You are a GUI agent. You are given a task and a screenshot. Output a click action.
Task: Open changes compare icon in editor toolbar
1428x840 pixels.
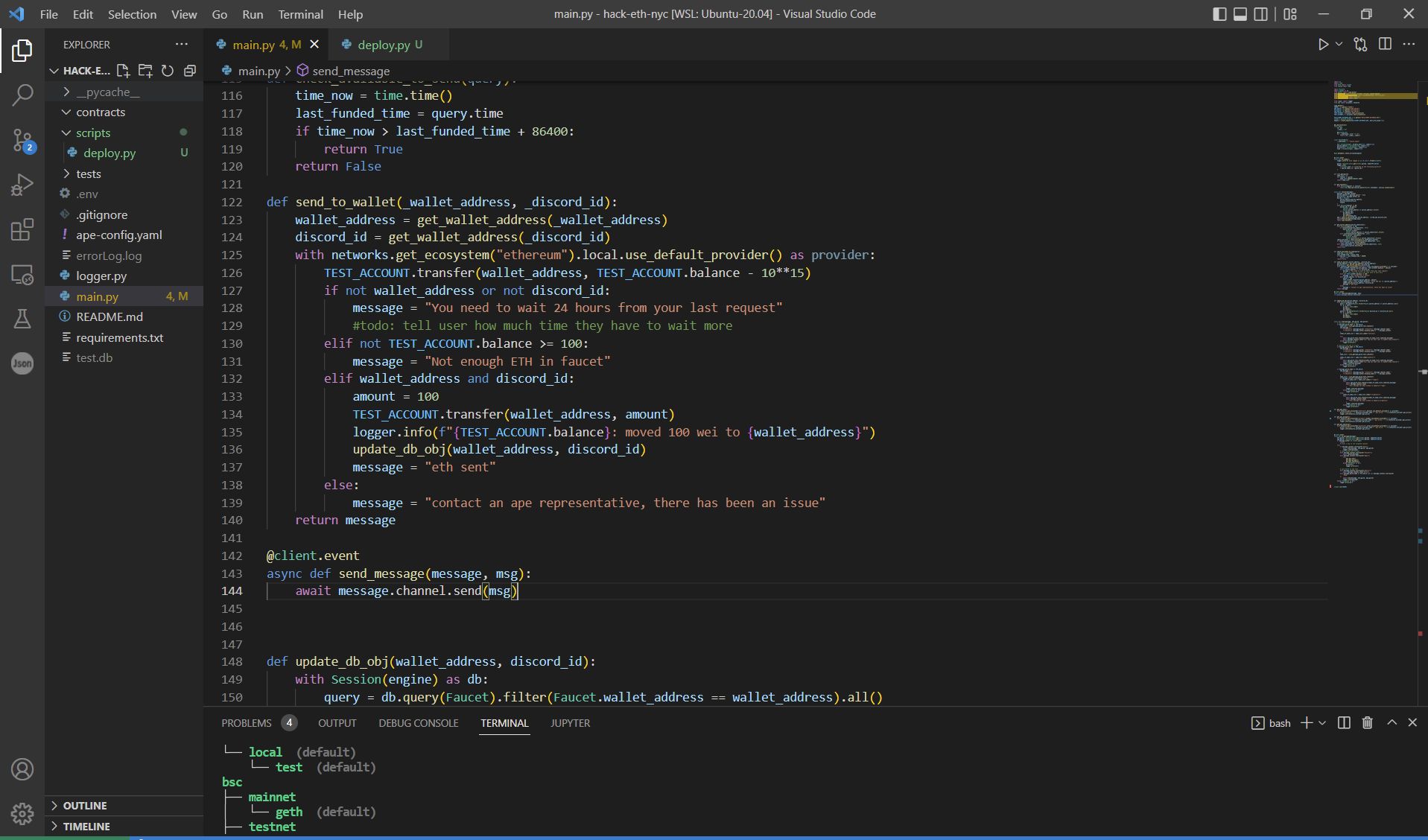pyautogui.click(x=1360, y=44)
